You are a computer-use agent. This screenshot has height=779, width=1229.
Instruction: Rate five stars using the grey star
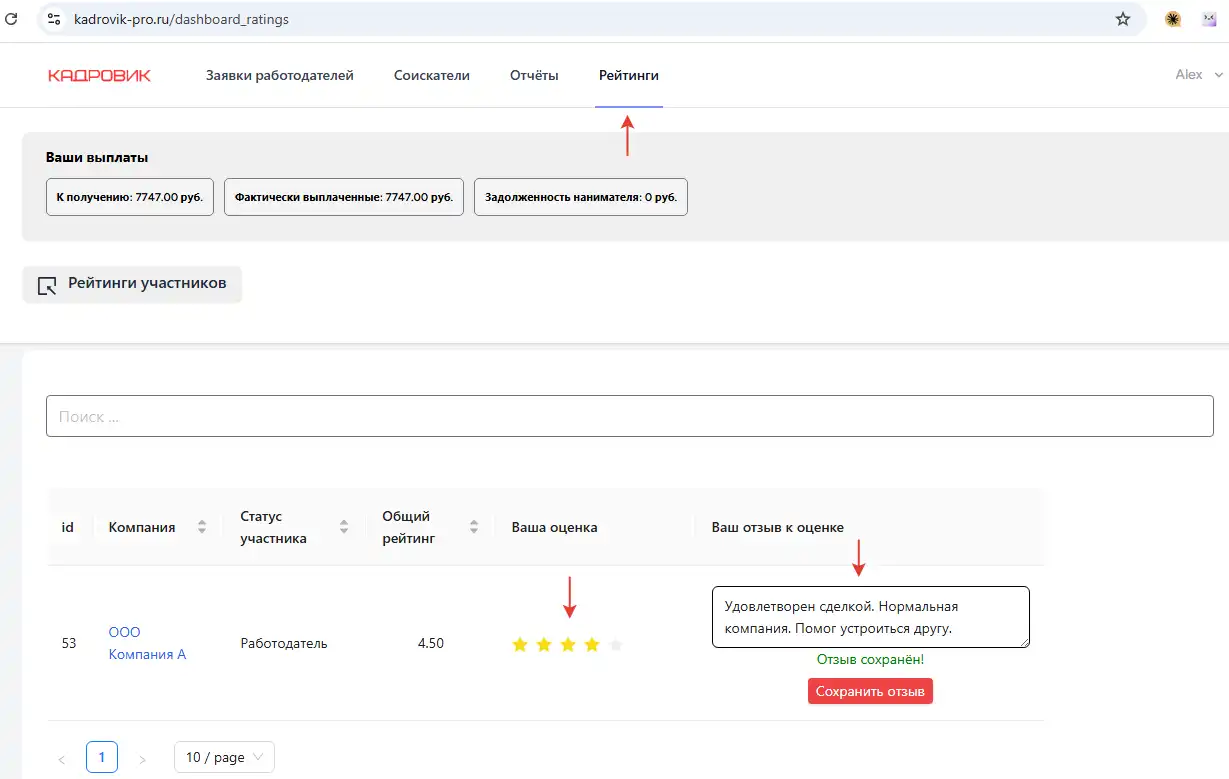click(x=616, y=645)
